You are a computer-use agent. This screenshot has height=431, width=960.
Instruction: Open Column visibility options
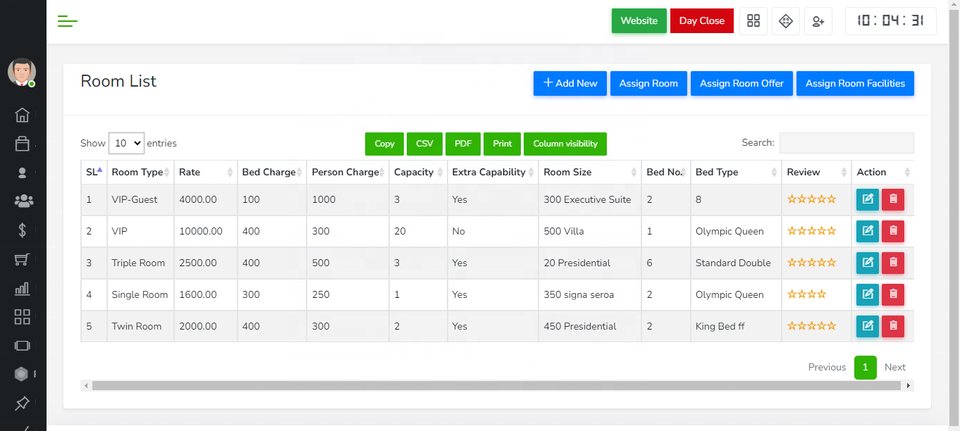[x=565, y=144]
